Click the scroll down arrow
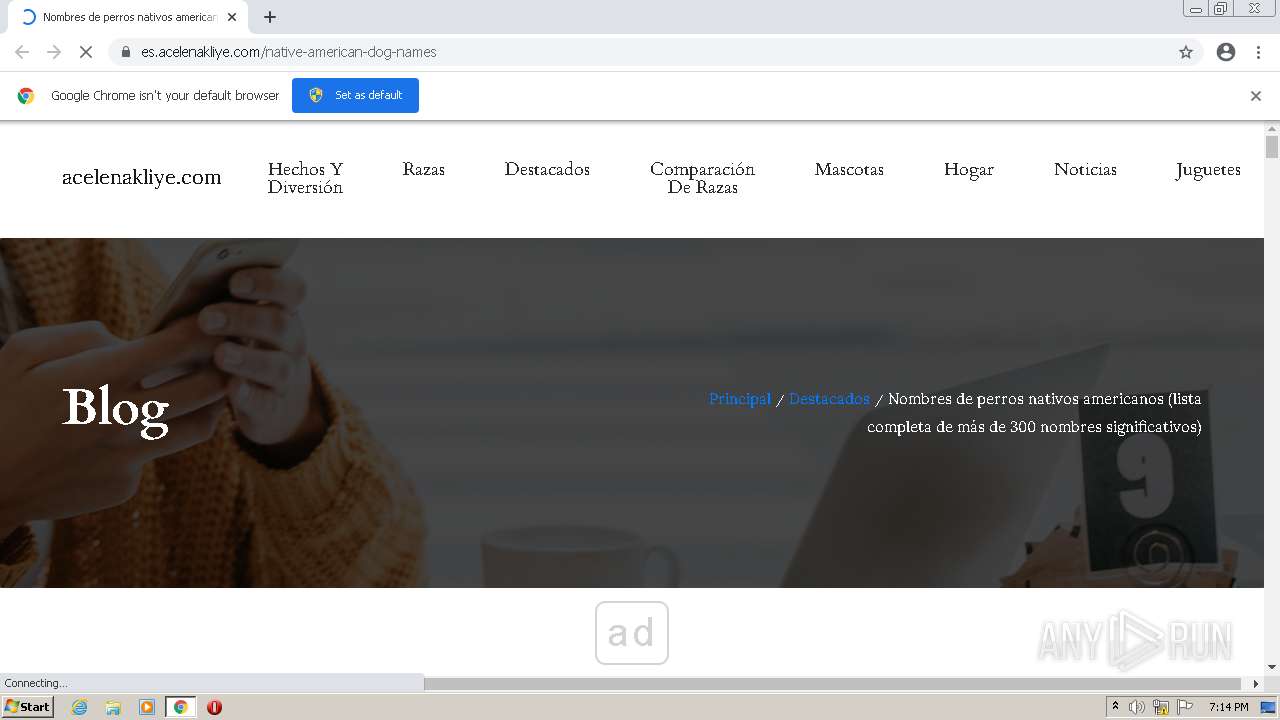This screenshot has width=1280, height=720. click(1272, 667)
